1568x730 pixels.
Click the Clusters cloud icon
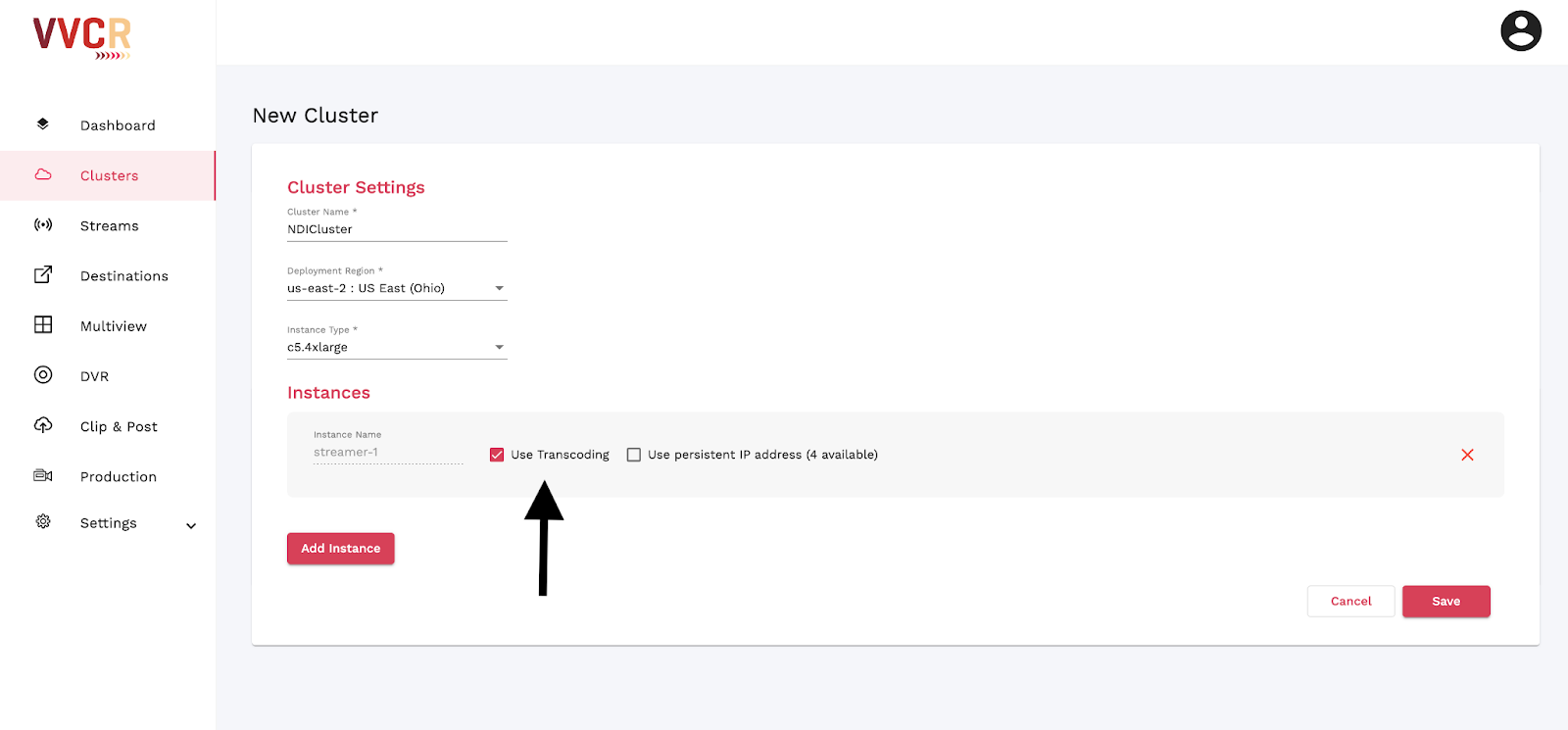(x=43, y=174)
